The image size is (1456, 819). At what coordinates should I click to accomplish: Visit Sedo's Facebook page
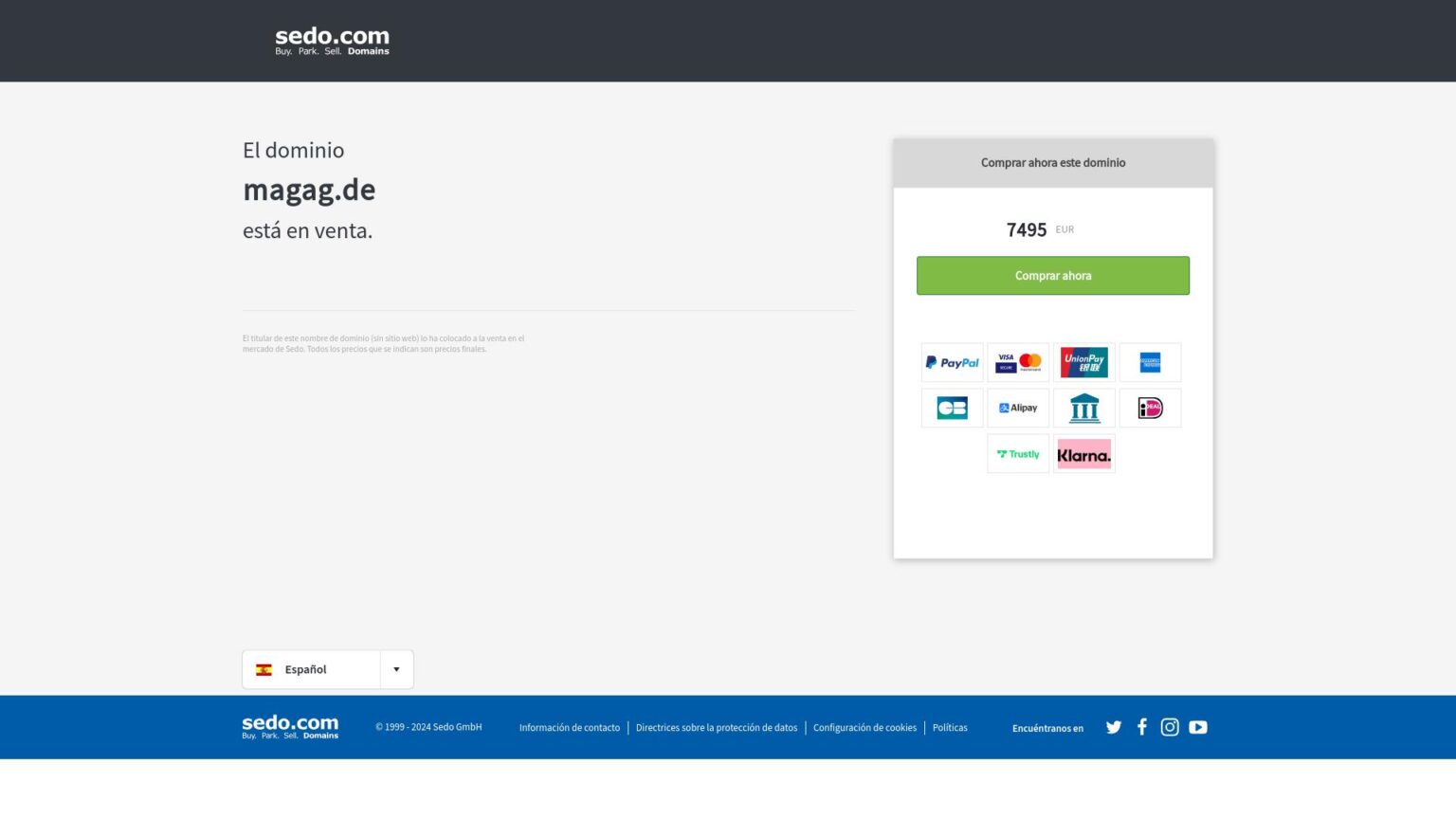(x=1141, y=727)
